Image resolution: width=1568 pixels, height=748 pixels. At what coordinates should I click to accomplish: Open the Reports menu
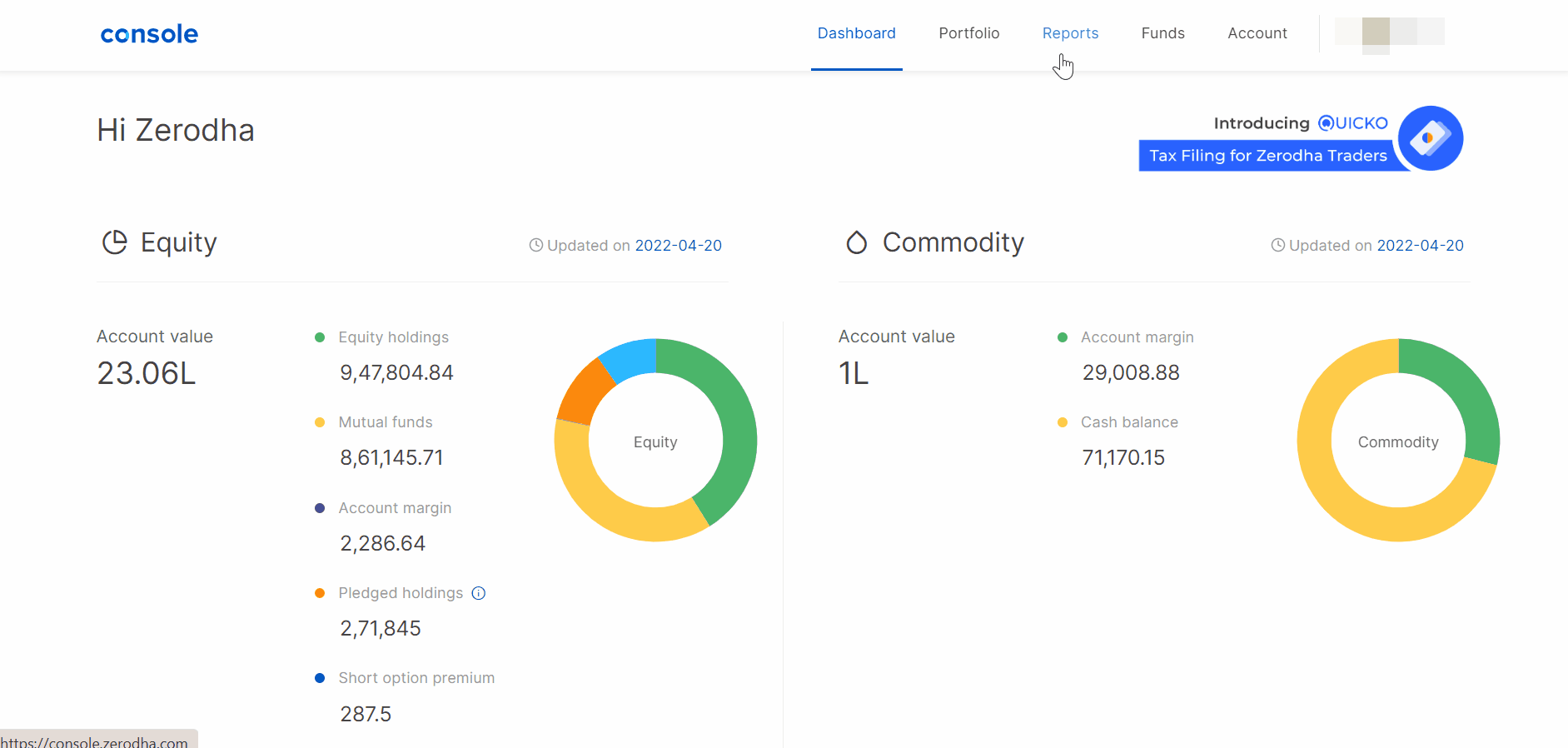[1070, 33]
